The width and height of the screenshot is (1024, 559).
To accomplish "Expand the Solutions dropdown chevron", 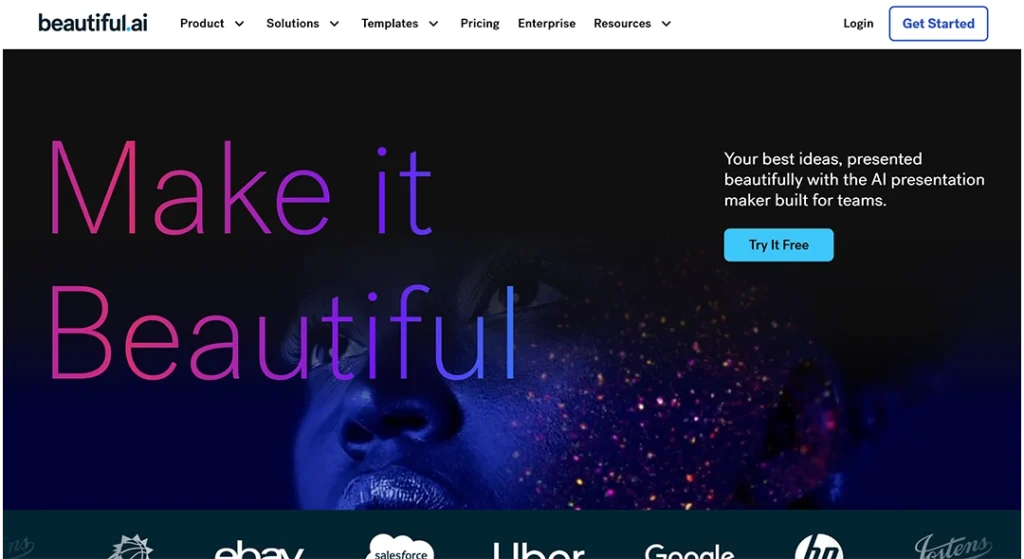I will click(x=334, y=24).
